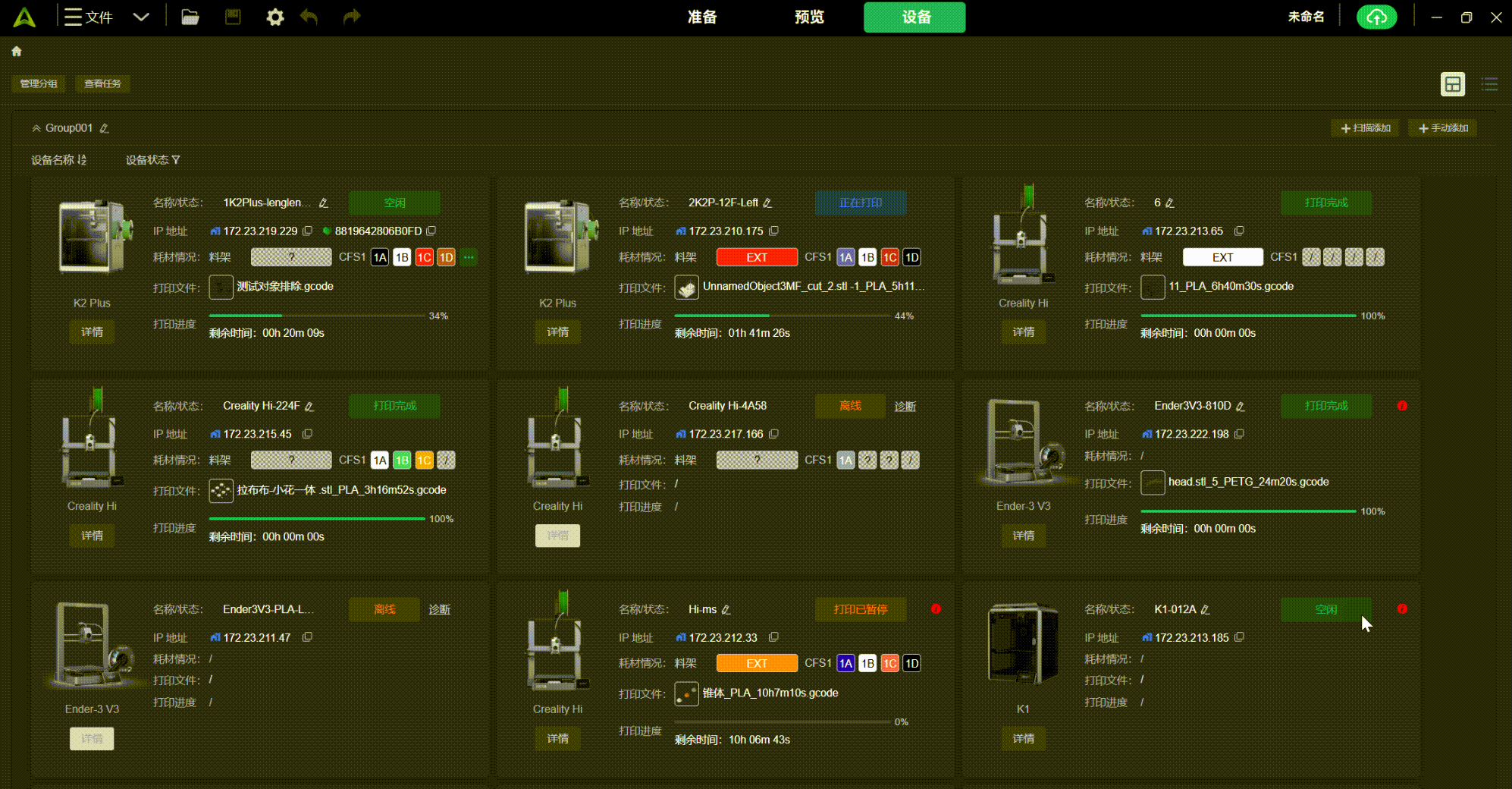Edit name of Hi-ms printer
Image resolution: width=1512 pixels, height=789 pixels.
[x=726, y=609]
